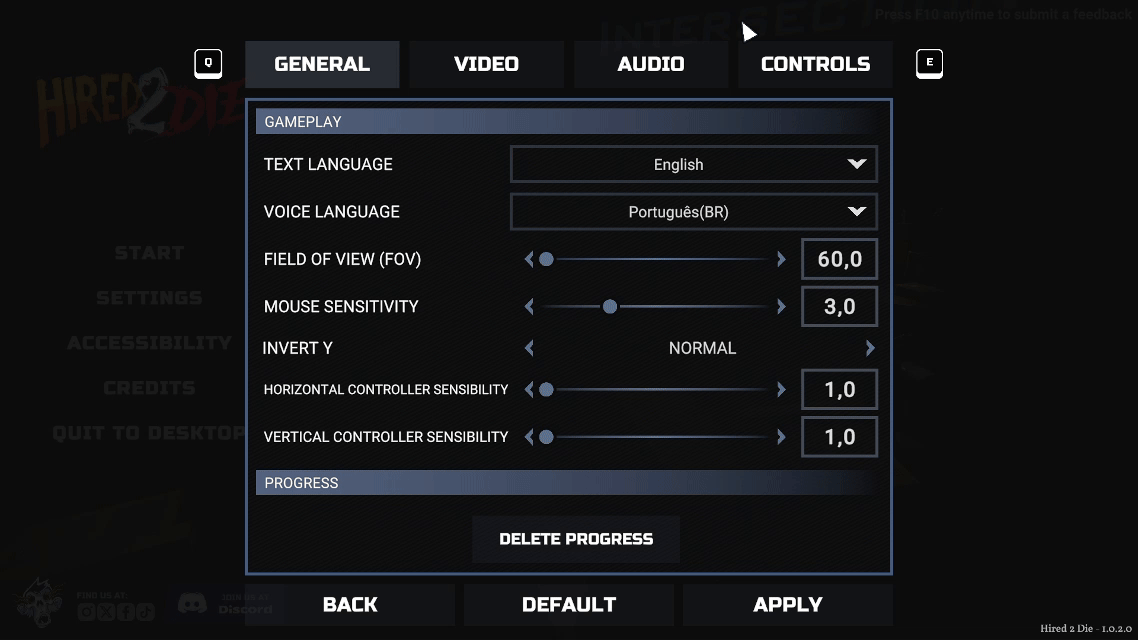Click the Vertical Controller Sensibility slider handle
This screenshot has width=1138, height=640.
547,437
